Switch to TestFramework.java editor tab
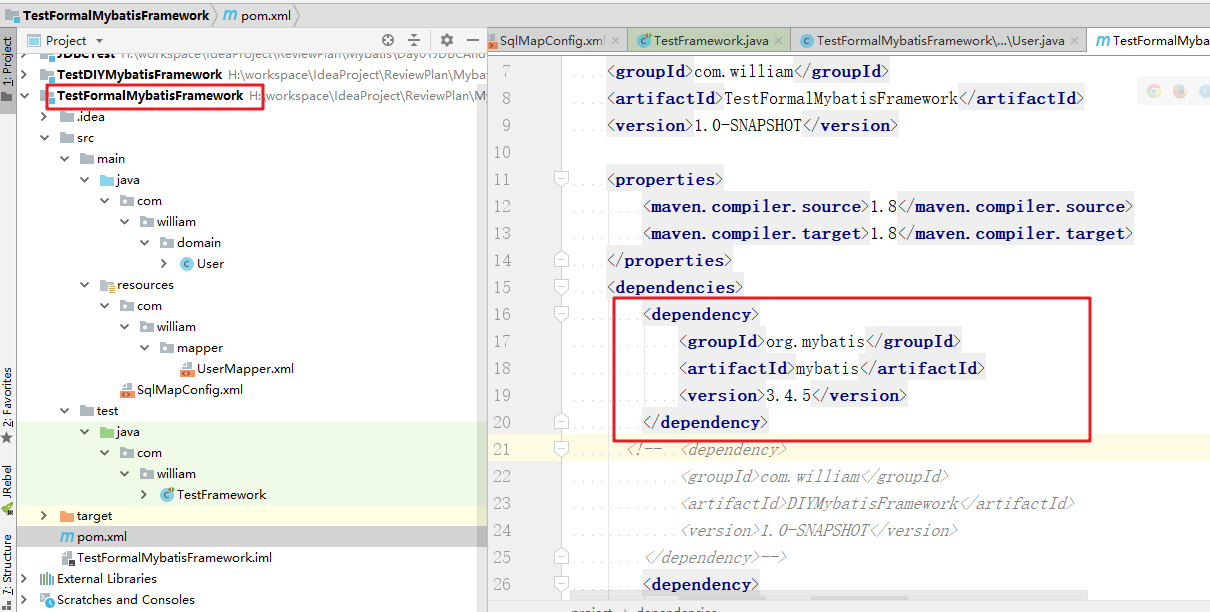Viewport: 1210px width, 612px height. tap(711, 41)
